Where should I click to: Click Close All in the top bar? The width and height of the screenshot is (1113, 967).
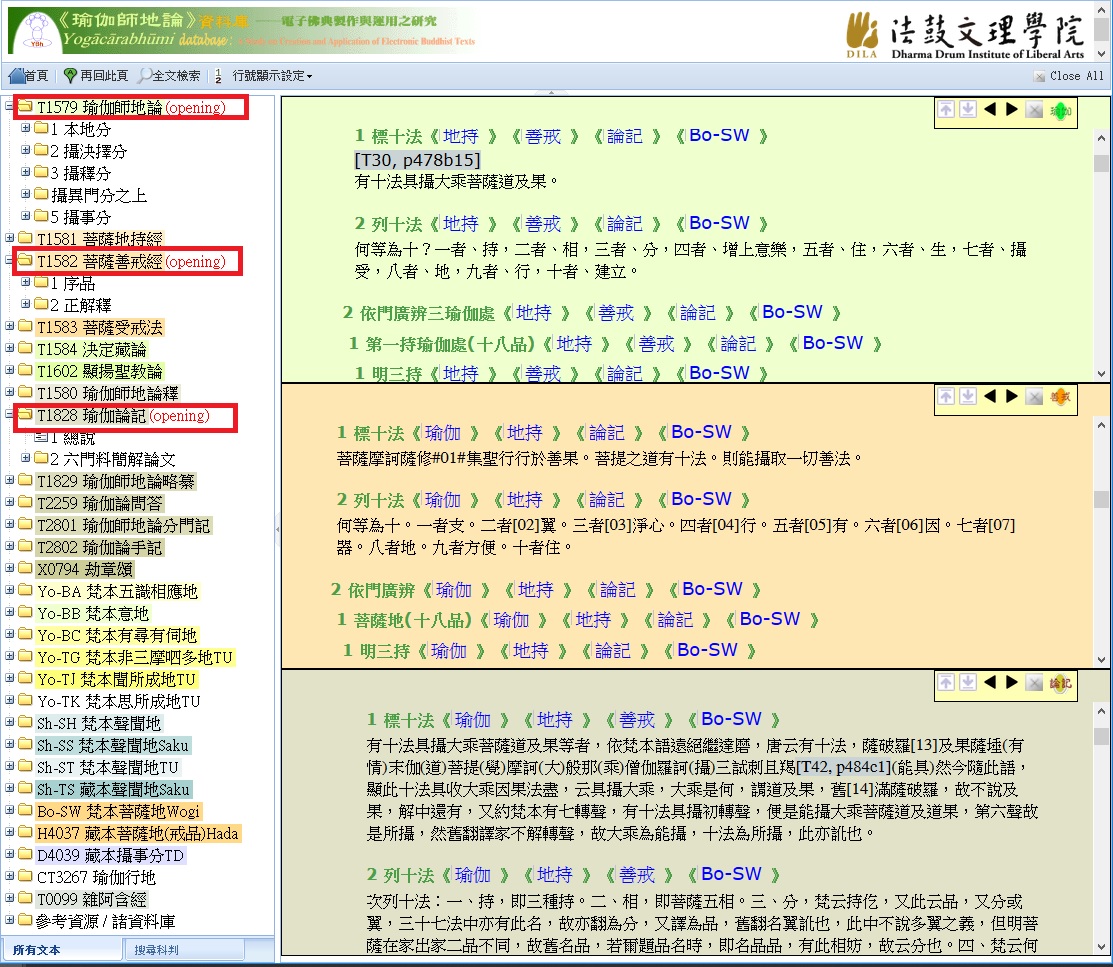click(1068, 76)
